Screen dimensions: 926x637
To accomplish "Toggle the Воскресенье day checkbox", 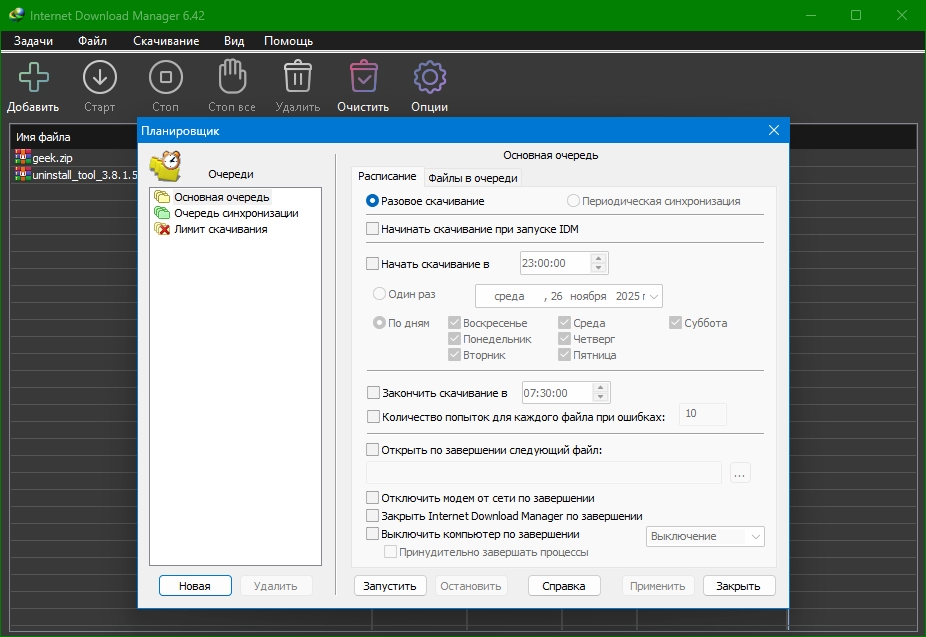I will (454, 322).
